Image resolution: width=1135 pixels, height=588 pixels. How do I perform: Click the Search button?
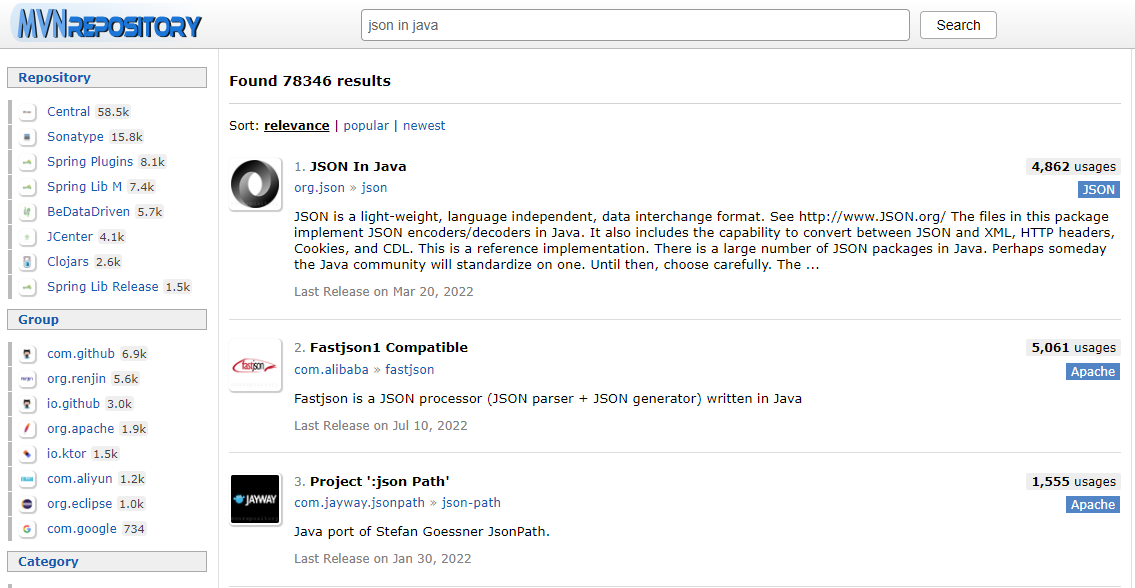click(958, 25)
